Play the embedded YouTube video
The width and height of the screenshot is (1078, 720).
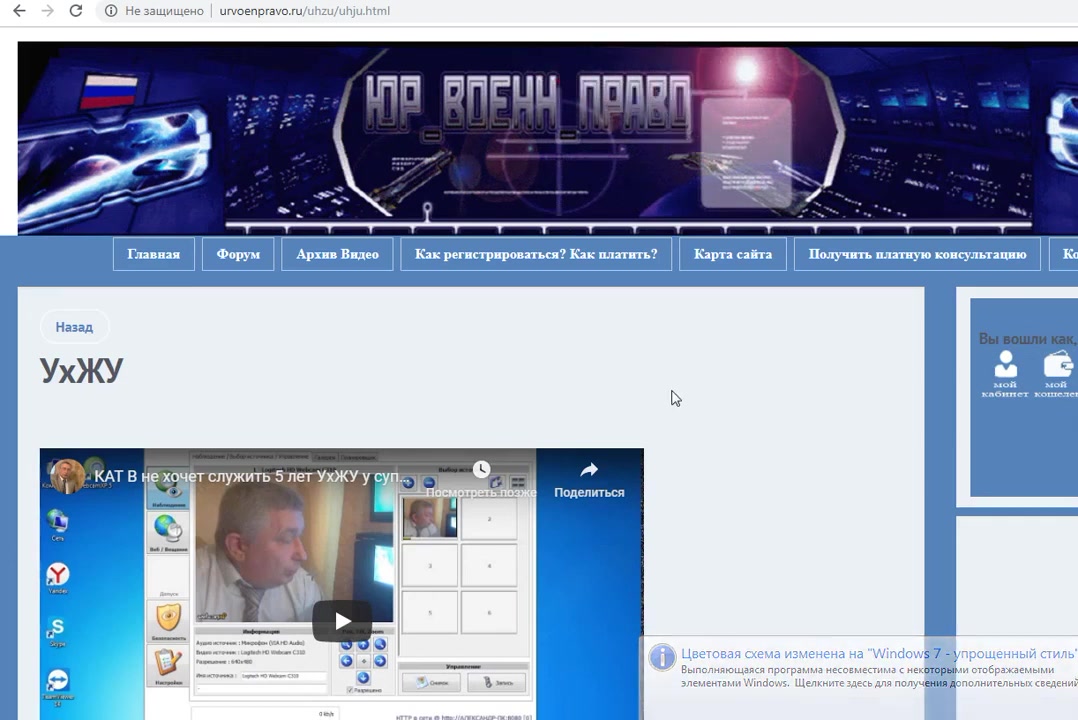[x=342, y=621]
